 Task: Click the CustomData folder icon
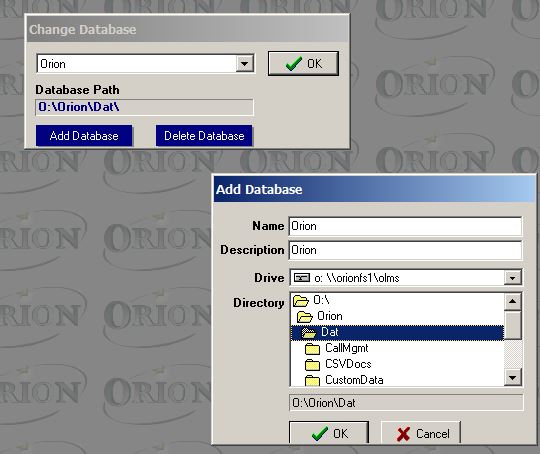[x=312, y=380]
